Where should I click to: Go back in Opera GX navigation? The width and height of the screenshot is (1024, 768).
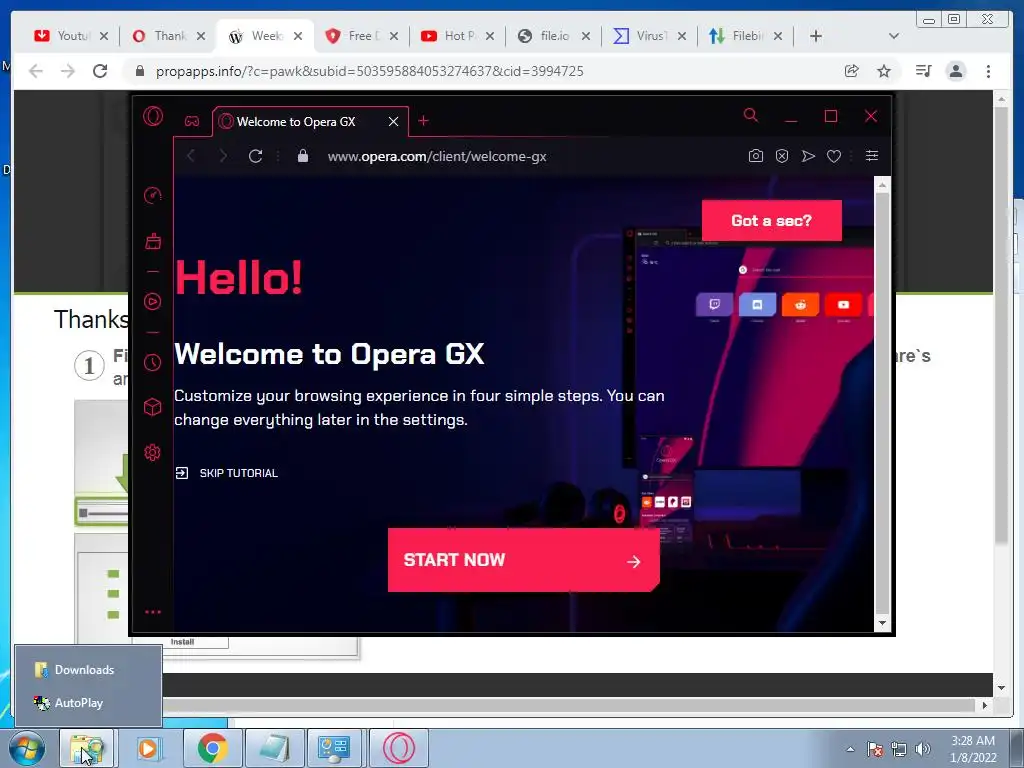tap(191, 156)
